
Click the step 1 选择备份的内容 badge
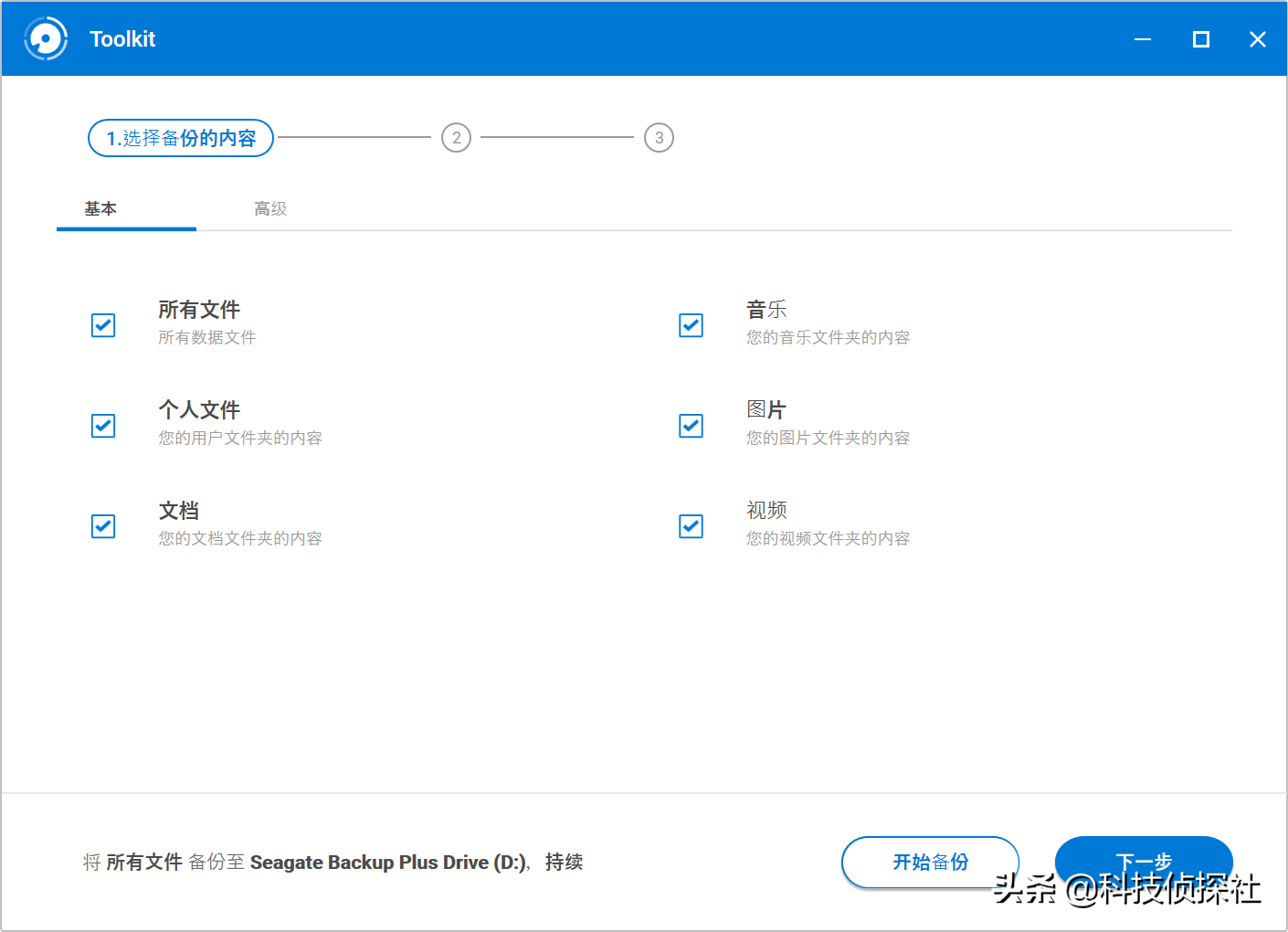pyautogui.click(x=180, y=138)
